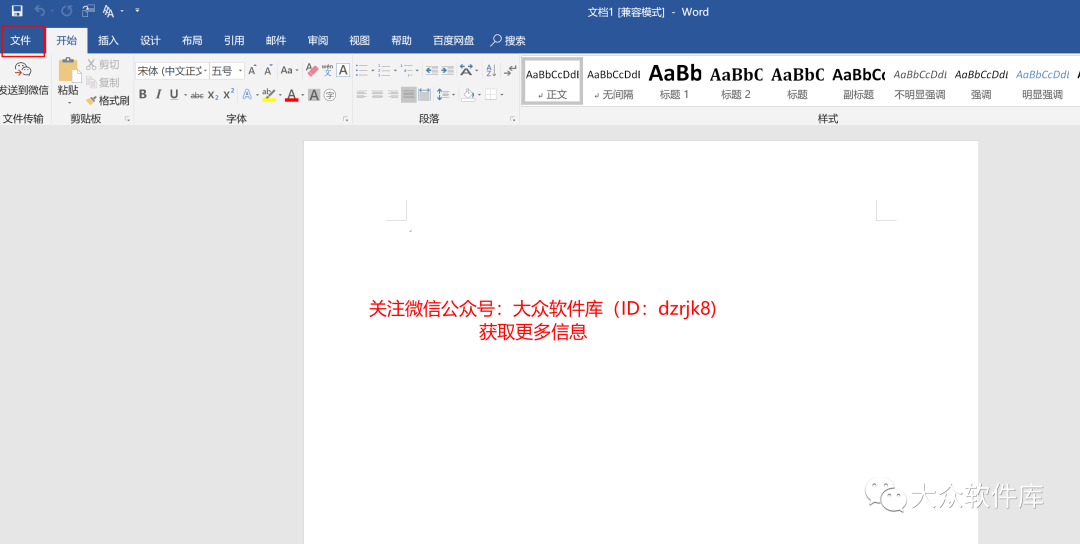Sort text with A-Z sort icon
This screenshot has width=1080, height=544.
coord(491,70)
